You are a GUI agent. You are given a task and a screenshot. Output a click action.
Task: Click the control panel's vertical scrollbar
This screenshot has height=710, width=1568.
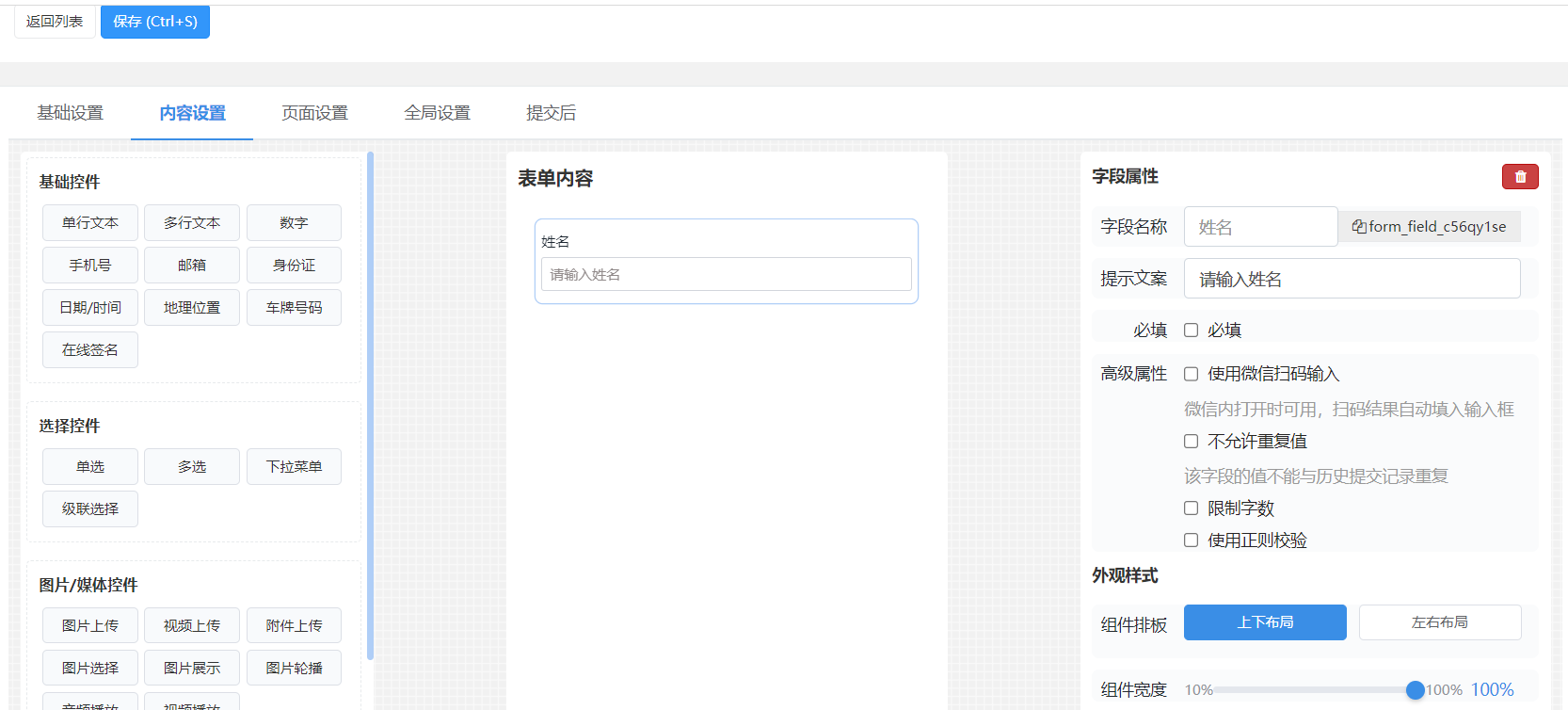[370, 405]
